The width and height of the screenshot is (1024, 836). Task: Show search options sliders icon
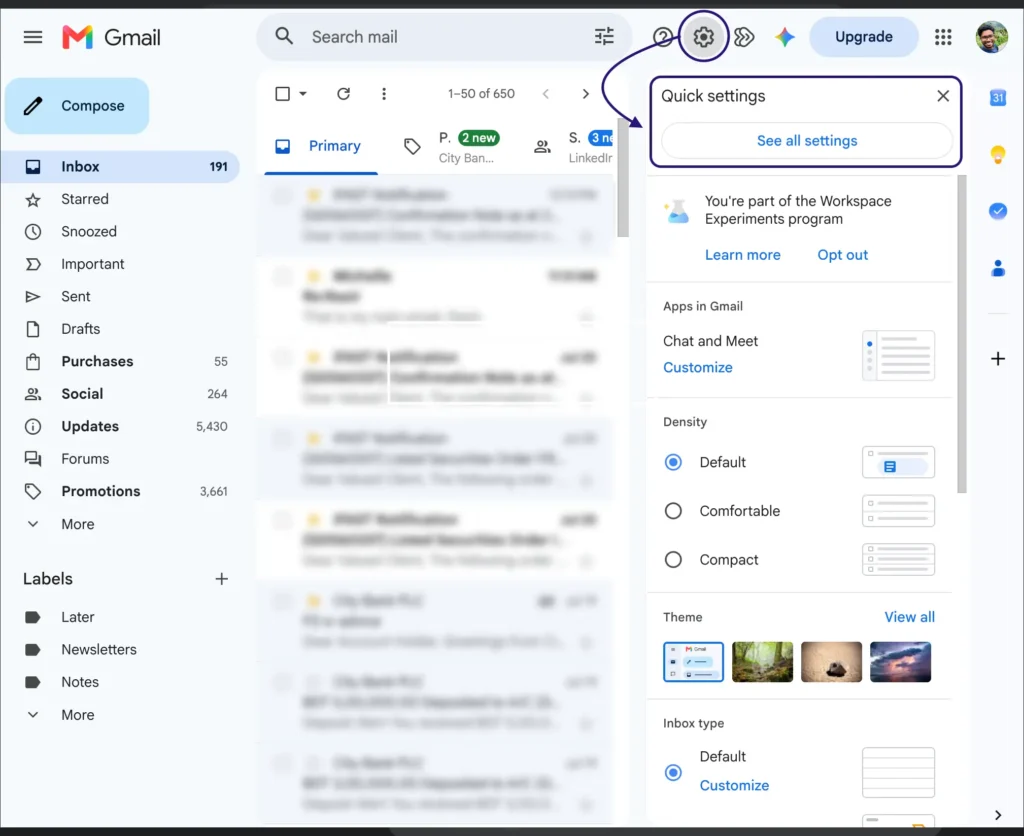(604, 37)
